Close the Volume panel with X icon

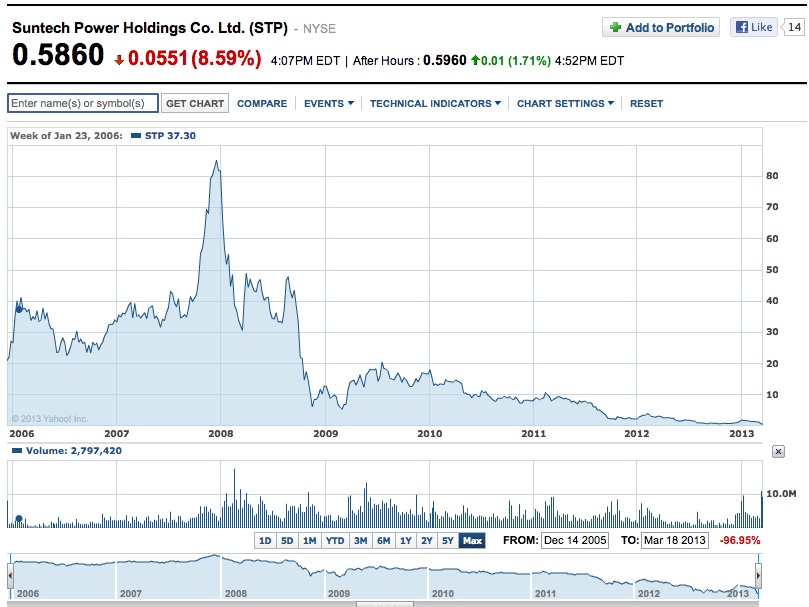tap(779, 452)
